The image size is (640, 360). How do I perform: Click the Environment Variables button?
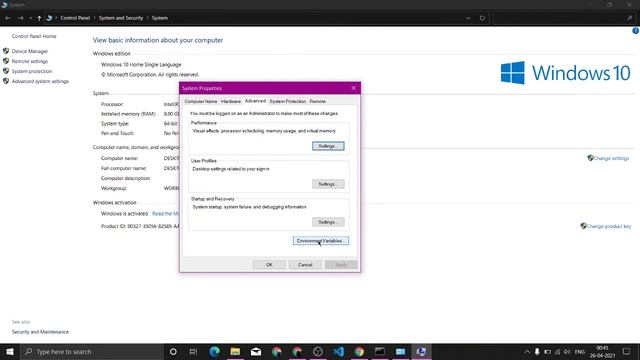tap(321, 241)
